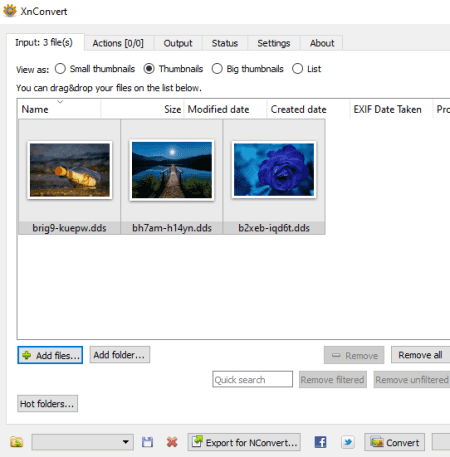Click the XnConvert app logo icon
Viewport: 450px width, 457px height.
click(x=10, y=11)
